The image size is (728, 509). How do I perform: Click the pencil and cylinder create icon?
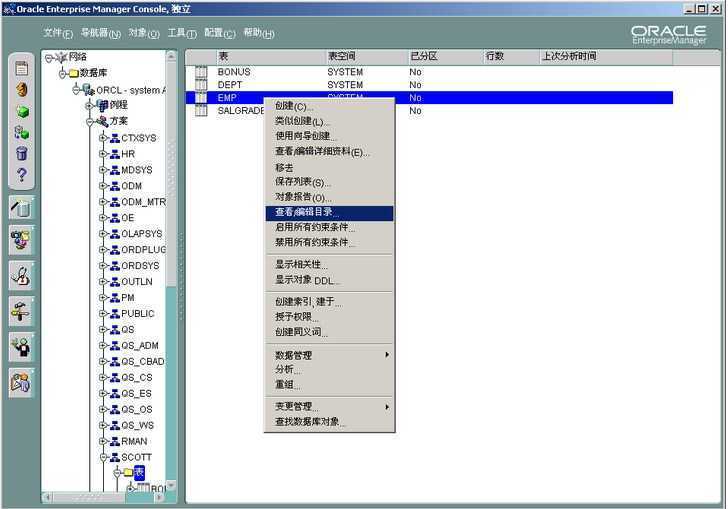[x=21, y=207]
